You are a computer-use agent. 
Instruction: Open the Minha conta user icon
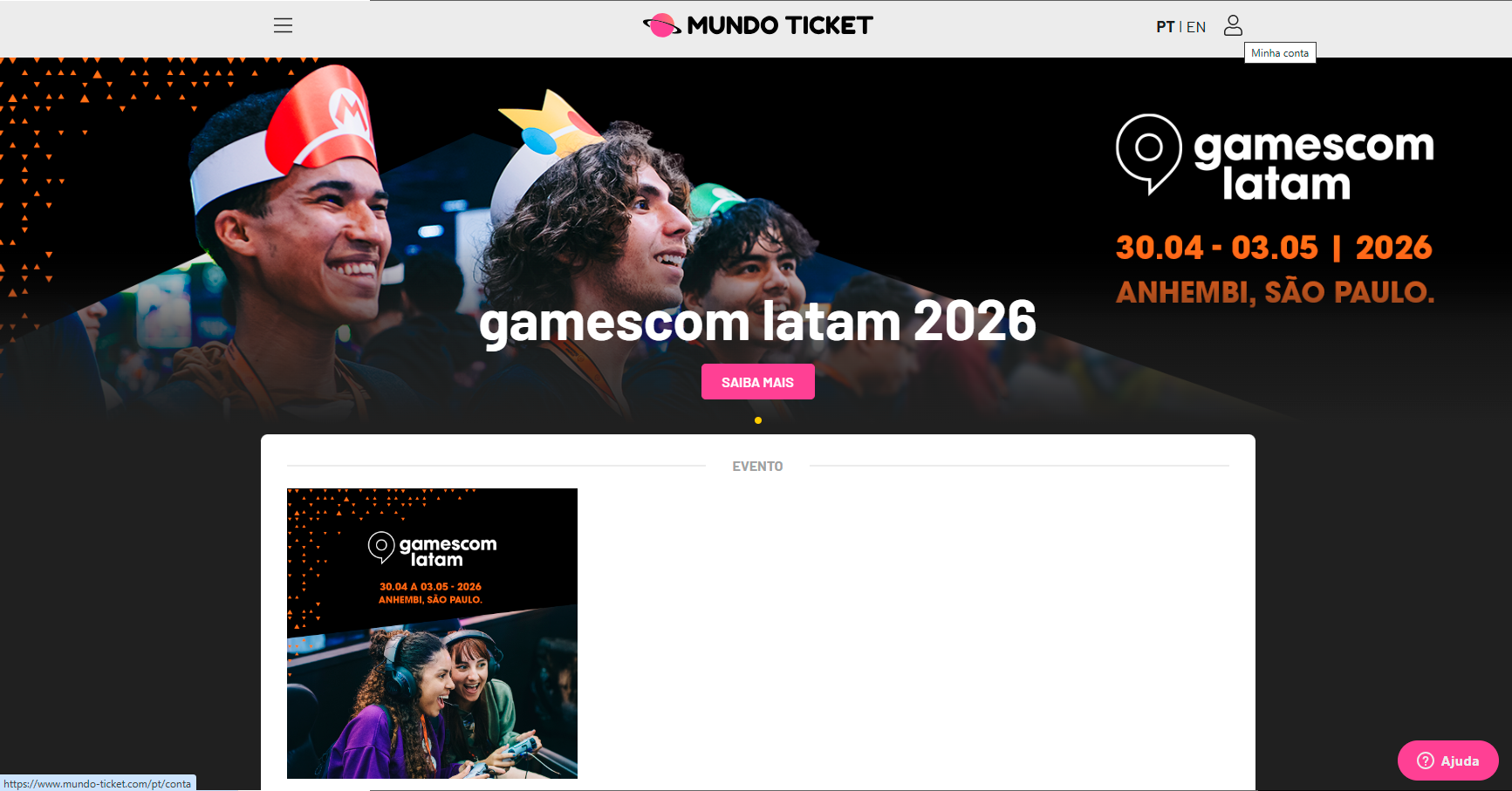click(1233, 25)
